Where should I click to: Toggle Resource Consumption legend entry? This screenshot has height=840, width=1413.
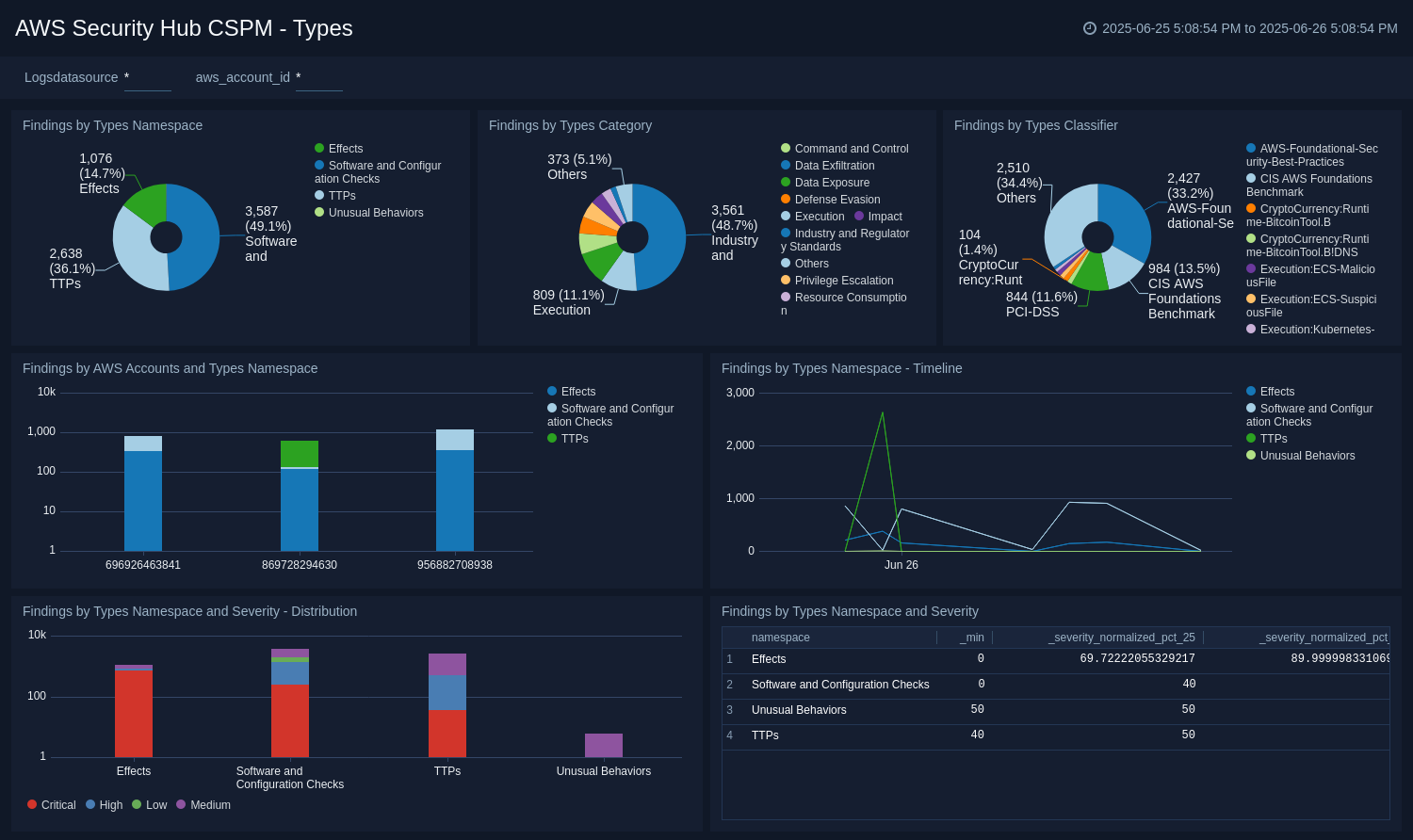(x=844, y=304)
